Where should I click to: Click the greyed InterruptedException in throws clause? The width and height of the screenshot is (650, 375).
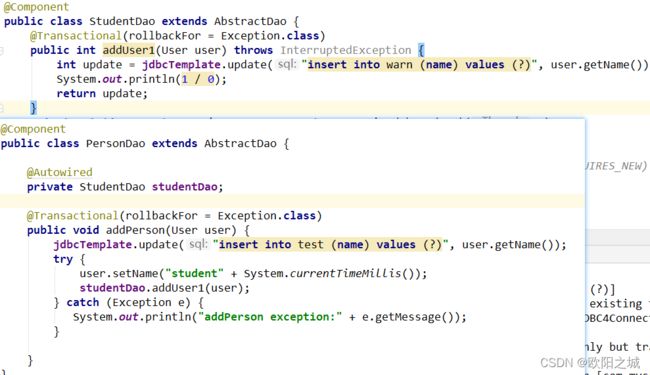point(346,50)
